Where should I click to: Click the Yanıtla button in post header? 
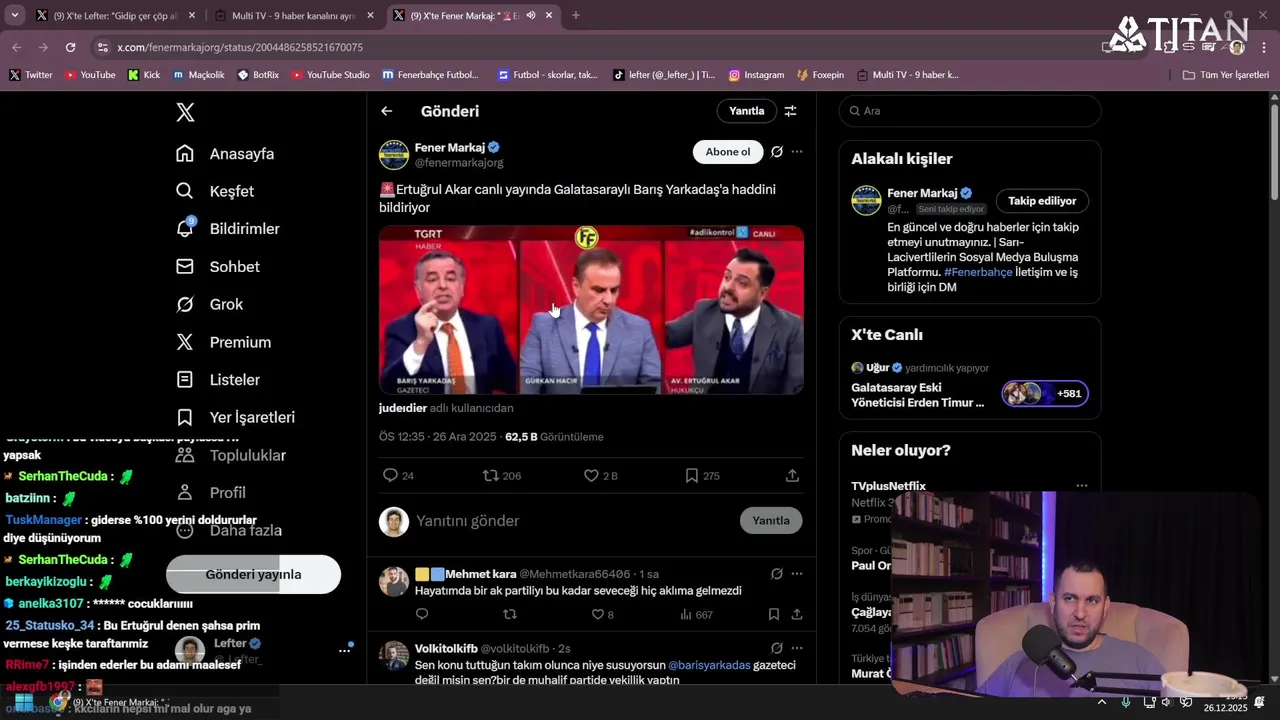[746, 111]
